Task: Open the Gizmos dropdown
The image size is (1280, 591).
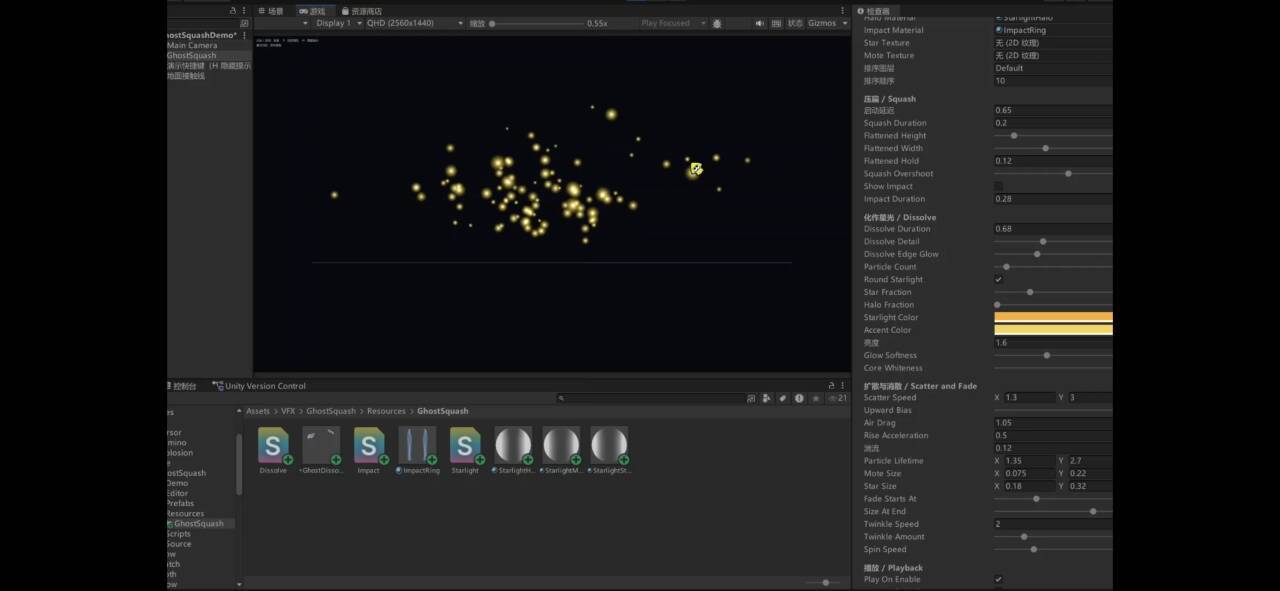Action: pos(827,23)
